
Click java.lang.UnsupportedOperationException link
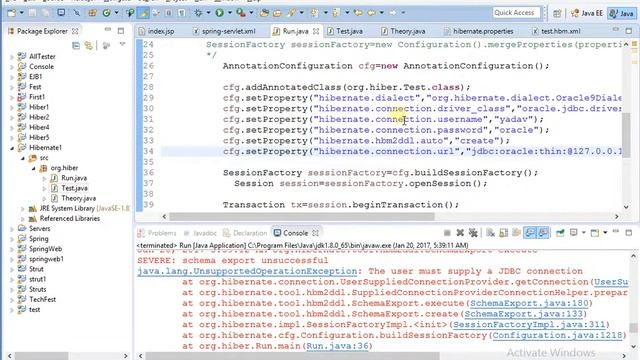coord(247,271)
